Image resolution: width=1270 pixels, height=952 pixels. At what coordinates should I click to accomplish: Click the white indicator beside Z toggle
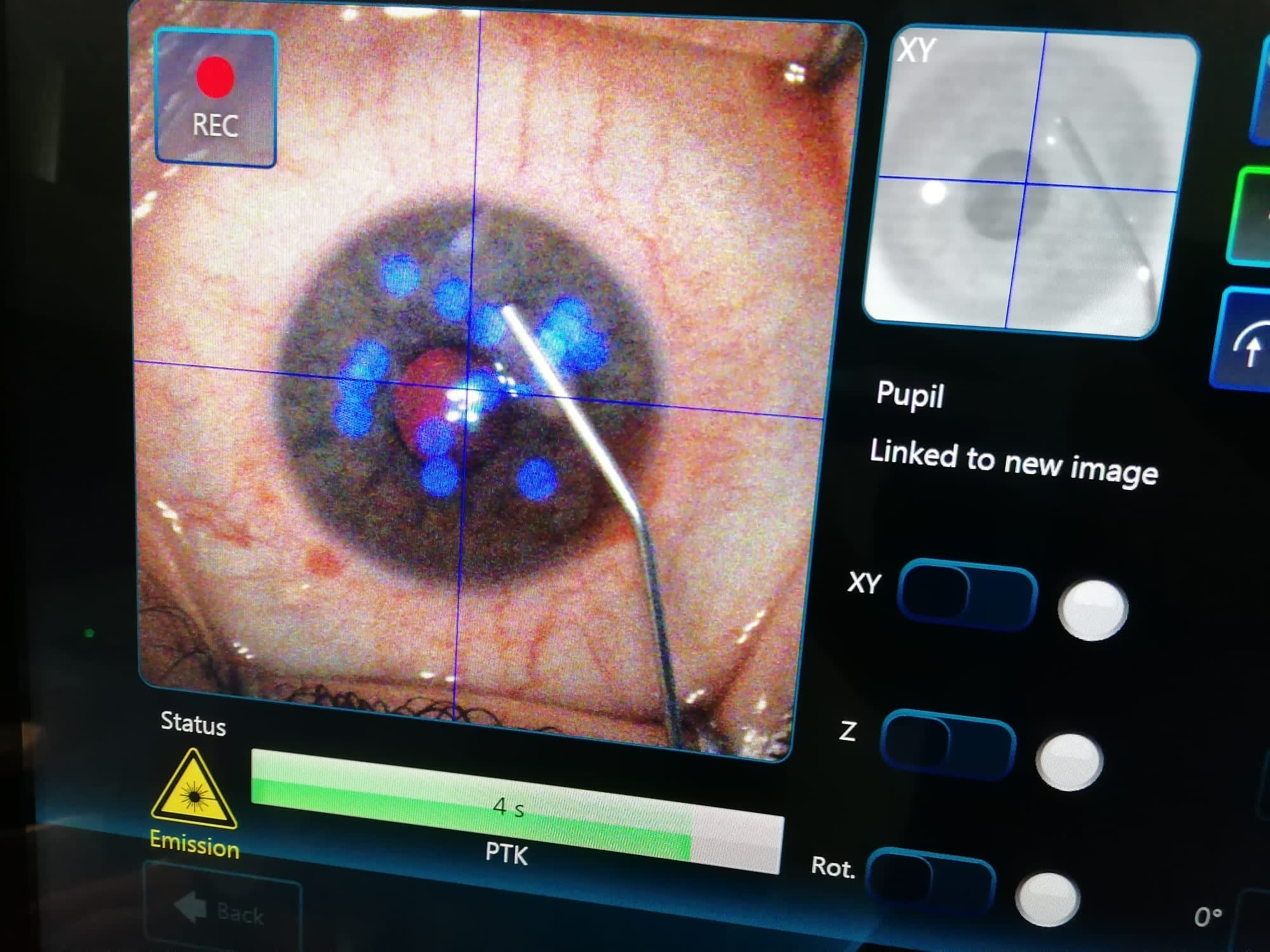[x=1069, y=762]
